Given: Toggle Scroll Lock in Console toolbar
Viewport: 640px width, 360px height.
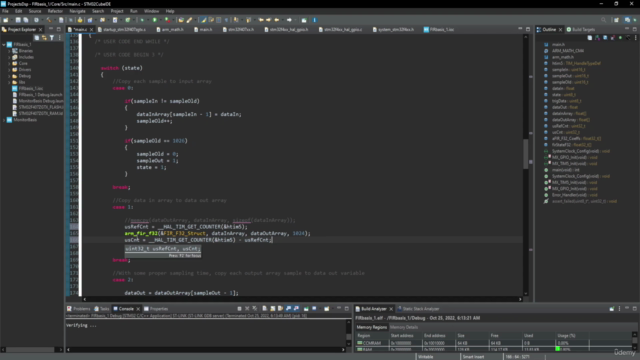Looking at the screenshot, I should coord(273,309).
